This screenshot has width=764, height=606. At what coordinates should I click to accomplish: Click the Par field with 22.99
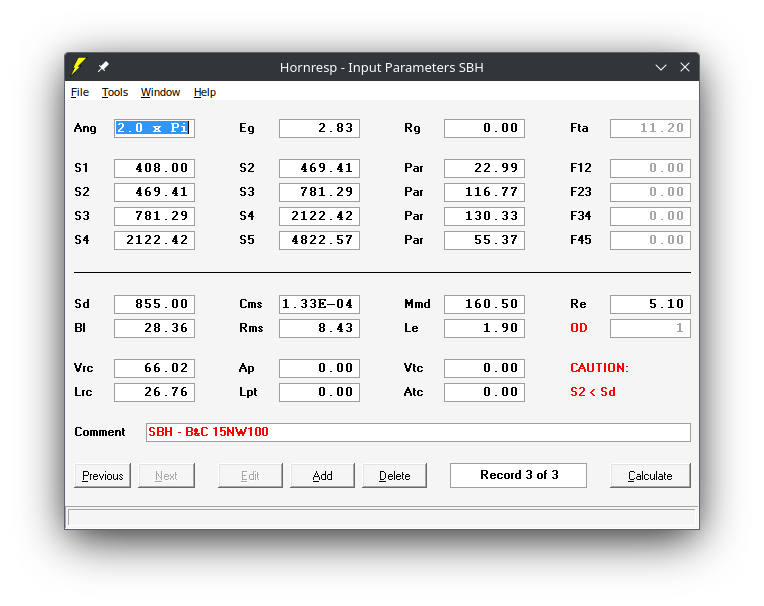click(484, 168)
